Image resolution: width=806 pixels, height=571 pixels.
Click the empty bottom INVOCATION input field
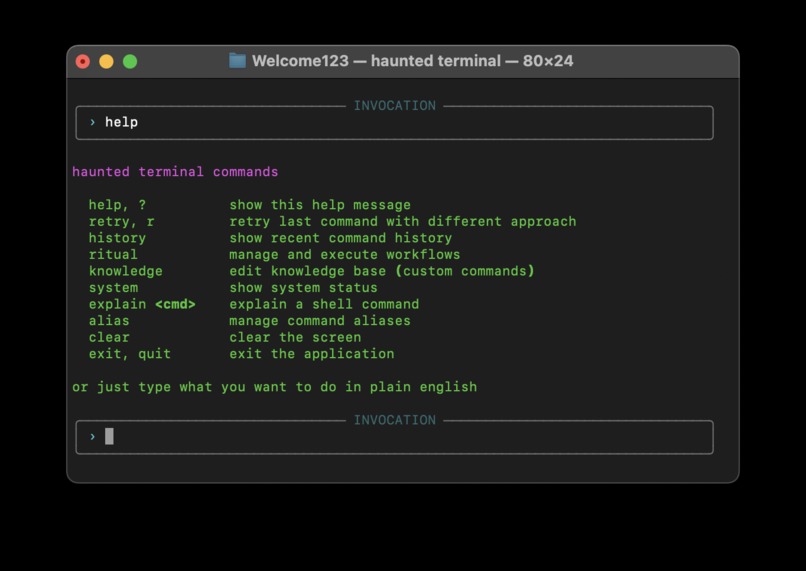(x=394, y=437)
